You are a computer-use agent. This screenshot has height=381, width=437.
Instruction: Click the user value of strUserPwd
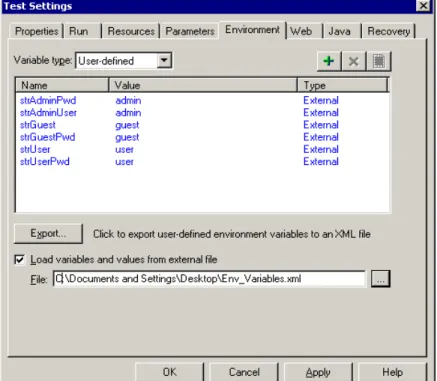[124, 162]
